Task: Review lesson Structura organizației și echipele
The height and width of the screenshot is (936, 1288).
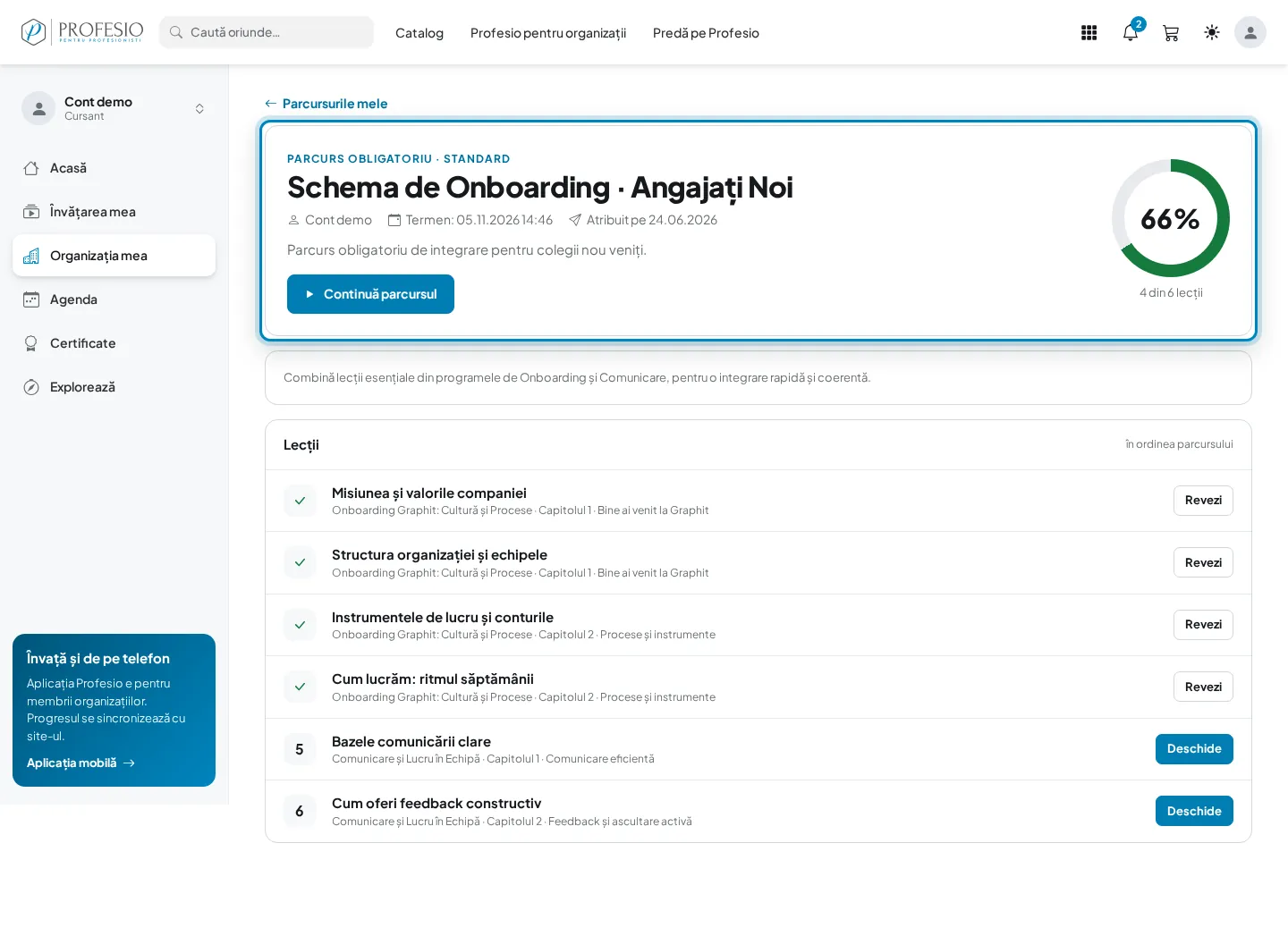Action: [1203, 562]
